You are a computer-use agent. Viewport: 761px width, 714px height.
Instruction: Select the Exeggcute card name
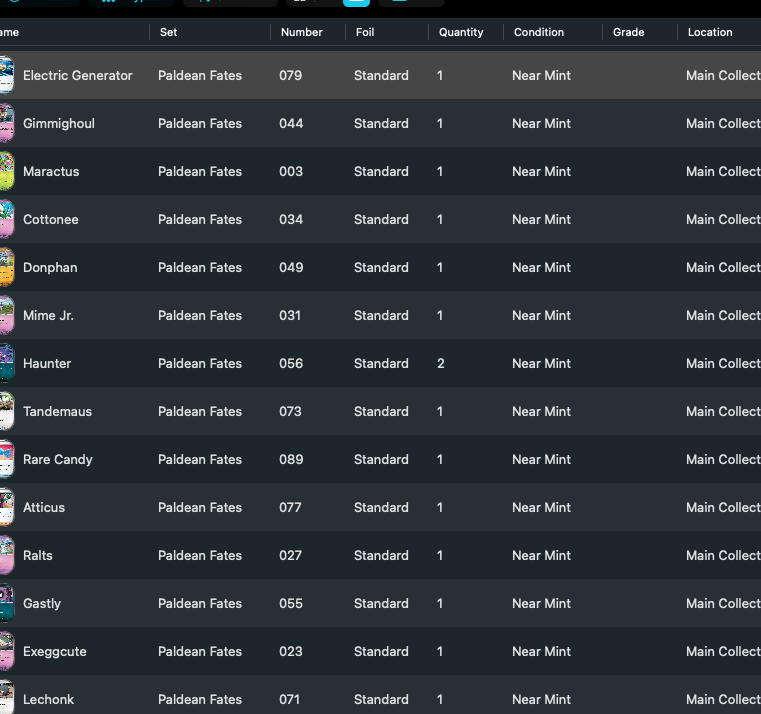[54, 651]
